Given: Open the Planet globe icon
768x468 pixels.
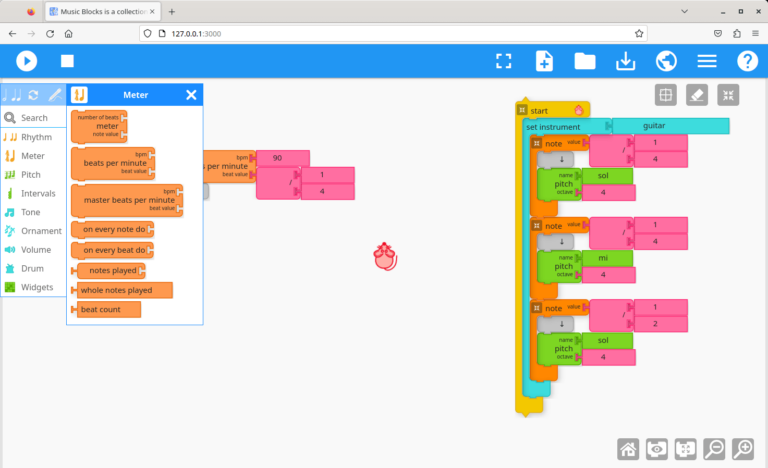Looking at the screenshot, I should [666, 61].
